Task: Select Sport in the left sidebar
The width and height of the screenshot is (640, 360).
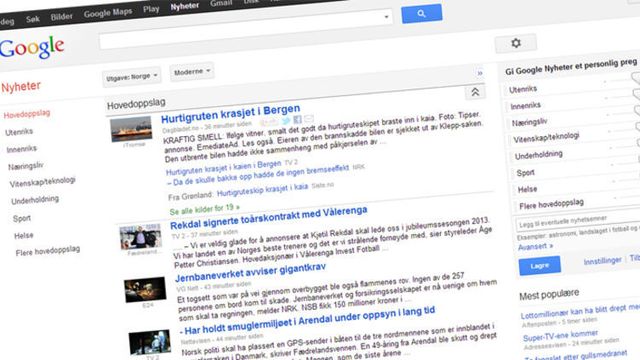Action: (22, 218)
